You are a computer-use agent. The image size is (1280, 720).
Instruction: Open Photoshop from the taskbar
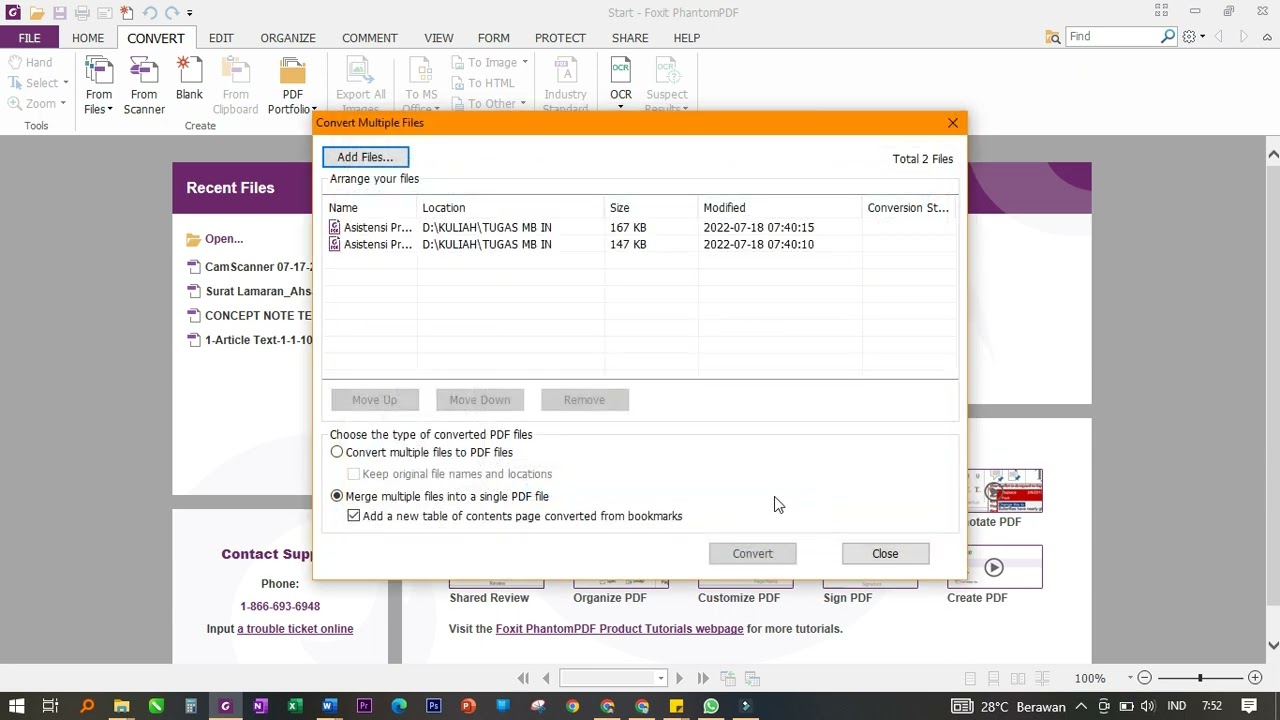(x=433, y=706)
